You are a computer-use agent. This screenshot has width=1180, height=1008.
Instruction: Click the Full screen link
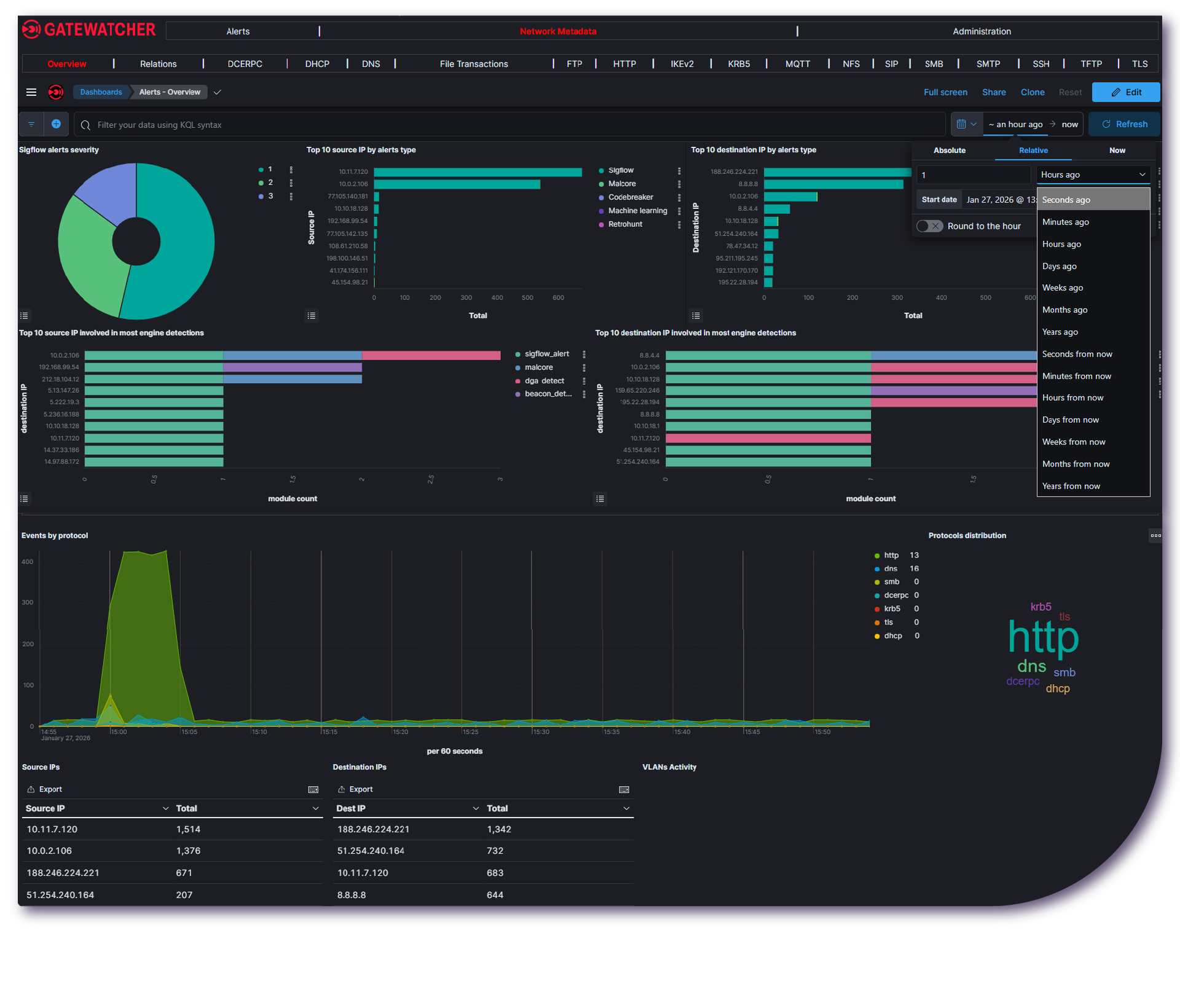[x=945, y=92]
